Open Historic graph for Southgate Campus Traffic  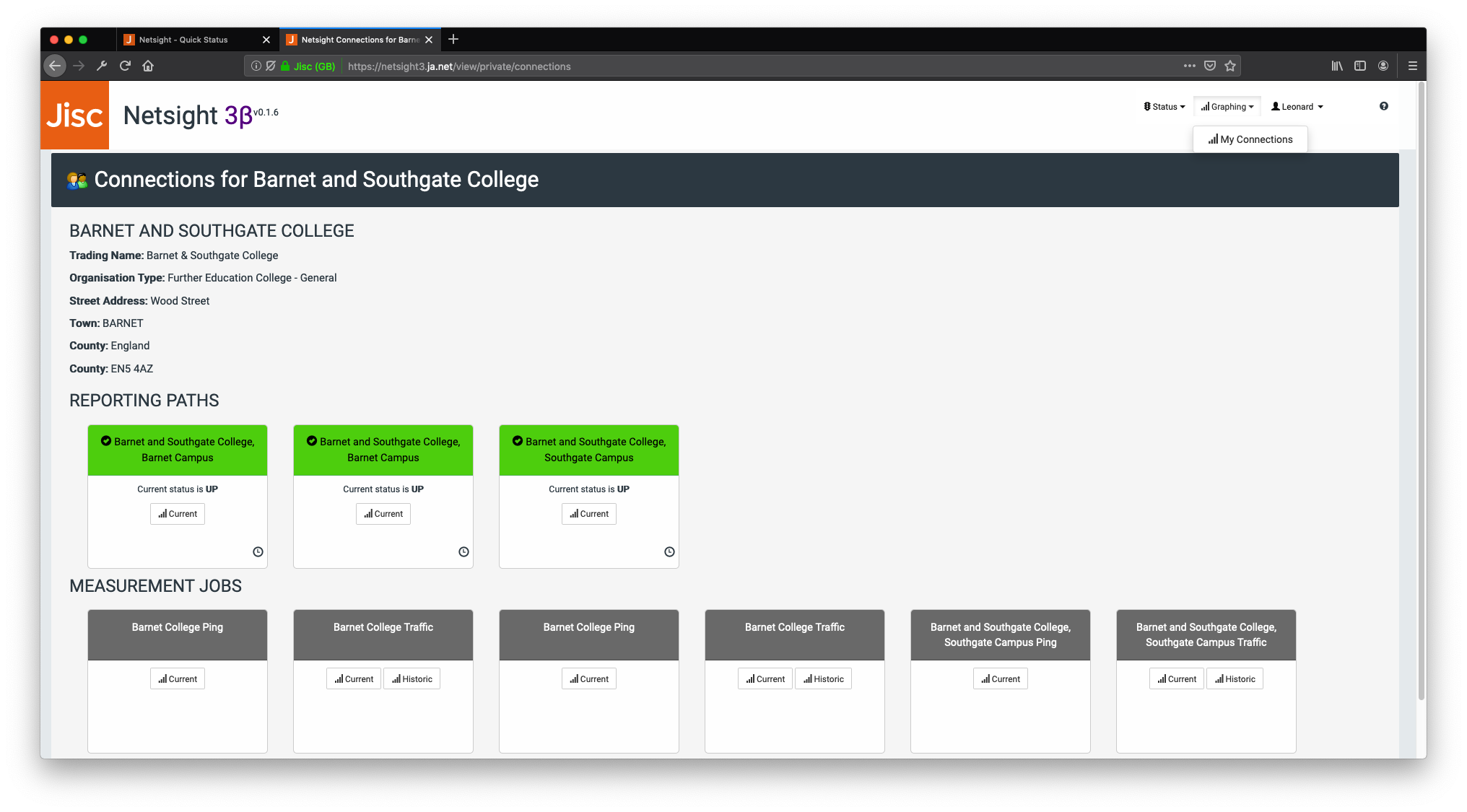[x=1235, y=679]
